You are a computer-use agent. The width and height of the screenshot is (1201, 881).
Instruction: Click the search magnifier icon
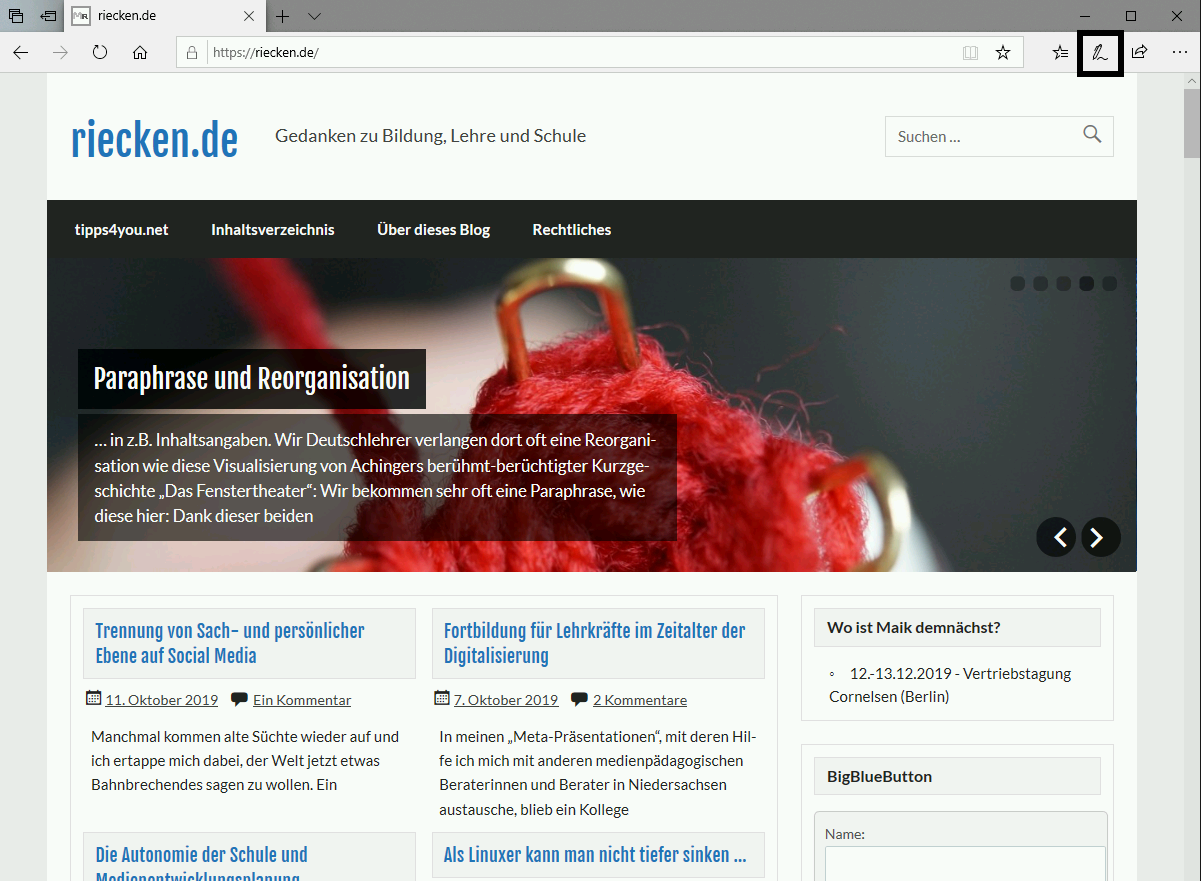1092,135
